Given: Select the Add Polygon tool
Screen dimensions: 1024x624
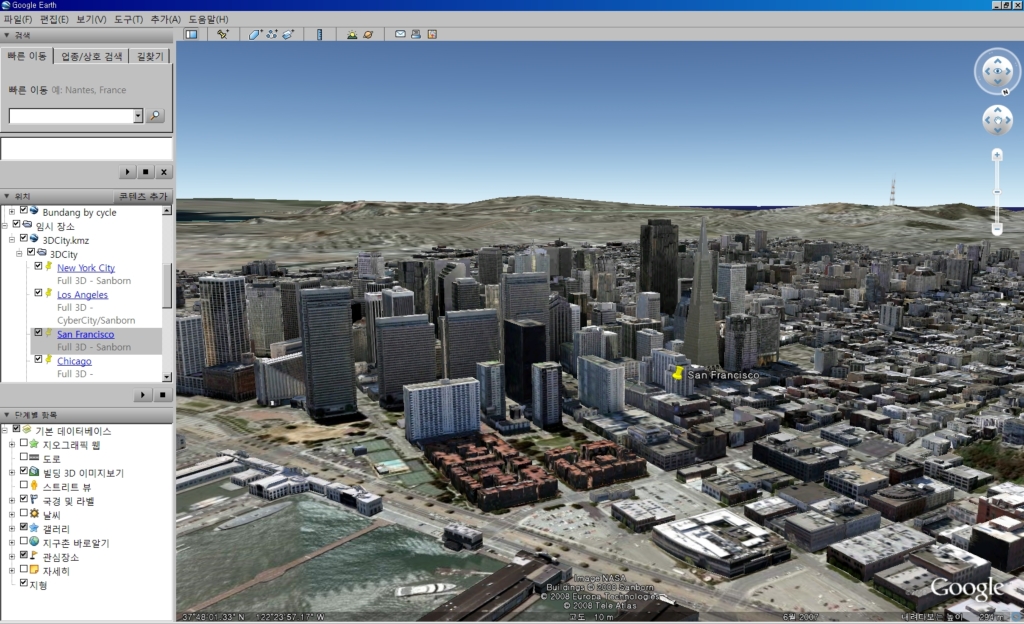Looking at the screenshot, I should (255, 35).
